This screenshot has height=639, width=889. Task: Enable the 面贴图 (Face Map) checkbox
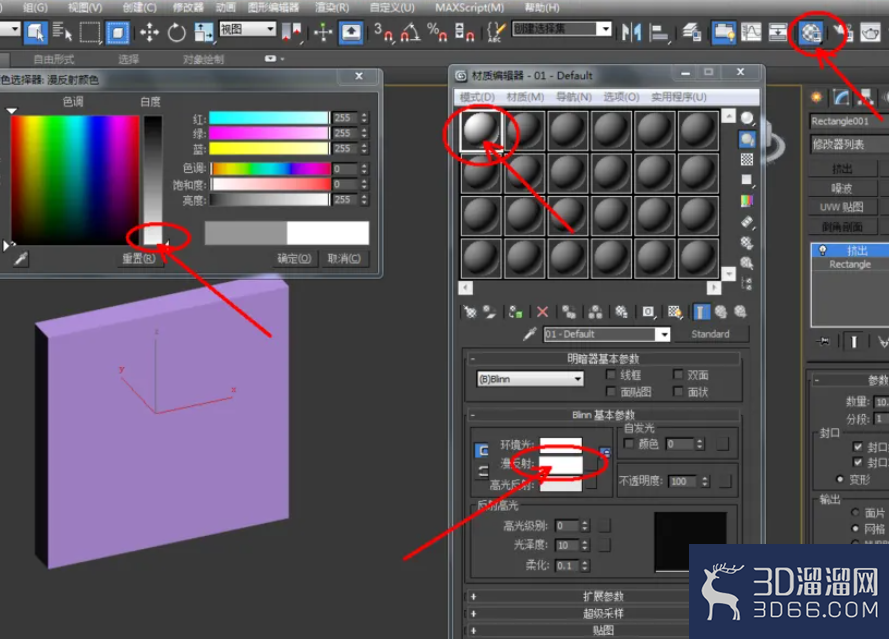[611, 391]
